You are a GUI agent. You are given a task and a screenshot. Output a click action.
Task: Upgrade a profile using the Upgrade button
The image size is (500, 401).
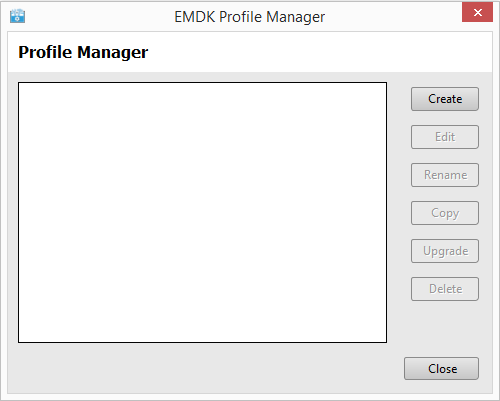pyautogui.click(x=445, y=251)
